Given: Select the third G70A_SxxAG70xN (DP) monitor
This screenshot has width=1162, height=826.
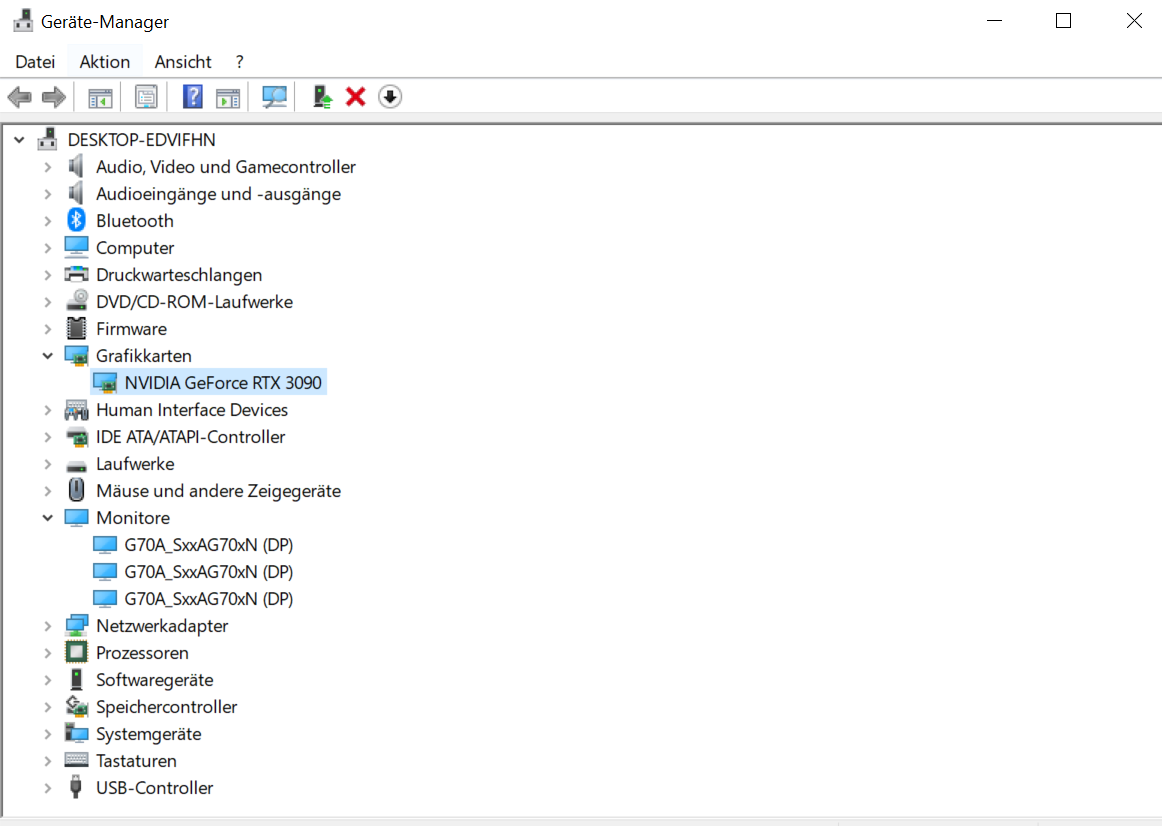Looking at the screenshot, I should click(208, 599).
